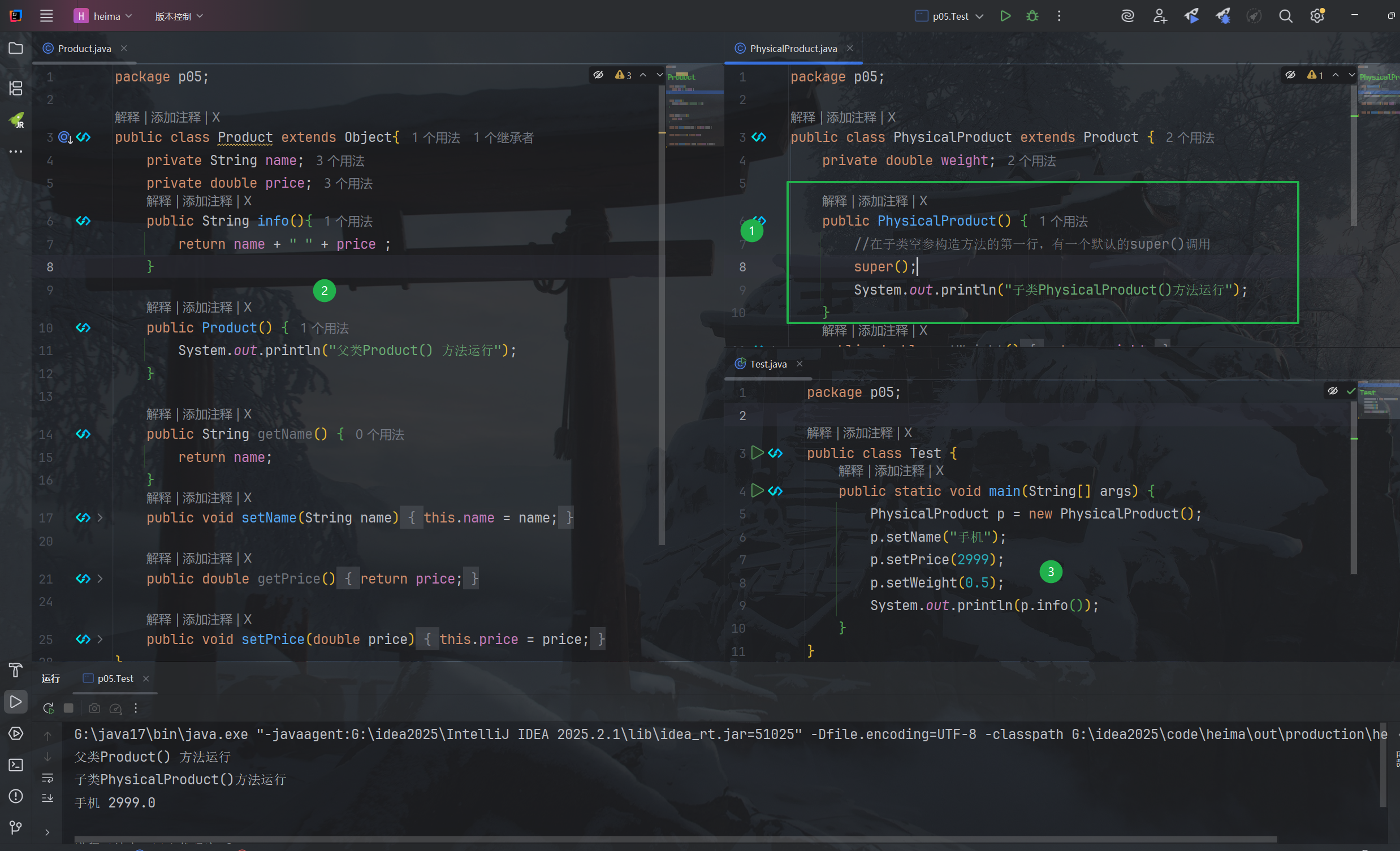Click the gutter run arrow beside main method

757,490
